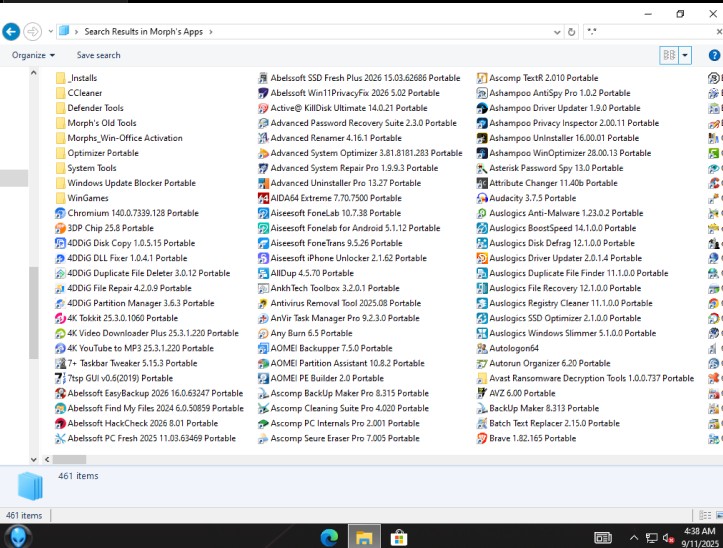
Task: Select AnVir Task Manager Pro 9.2.3.0
Action: [x=345, y=318]
